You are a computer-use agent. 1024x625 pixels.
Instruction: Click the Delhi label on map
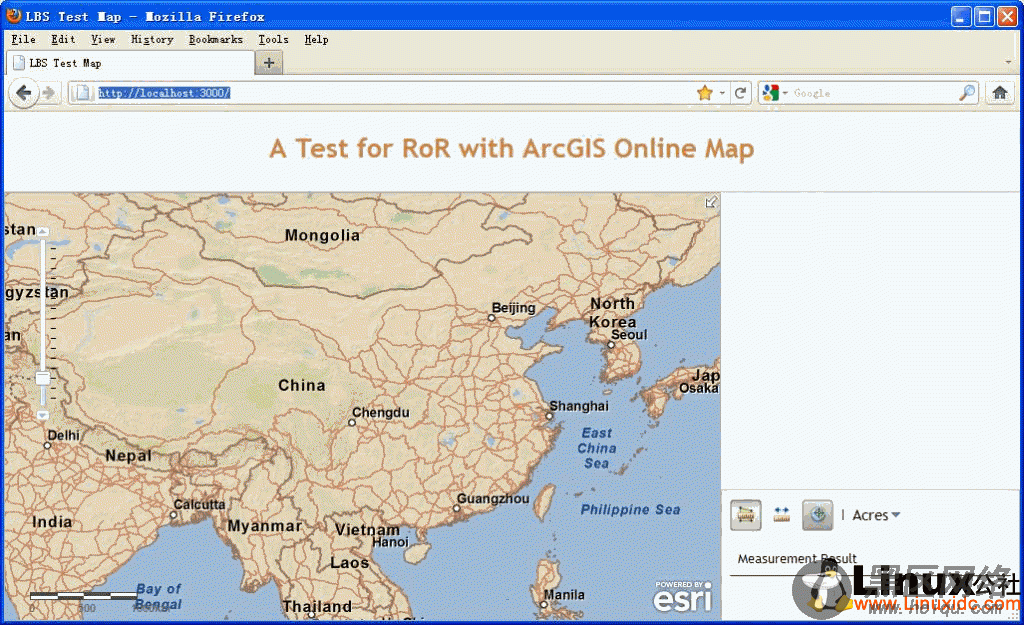(63, 435)
